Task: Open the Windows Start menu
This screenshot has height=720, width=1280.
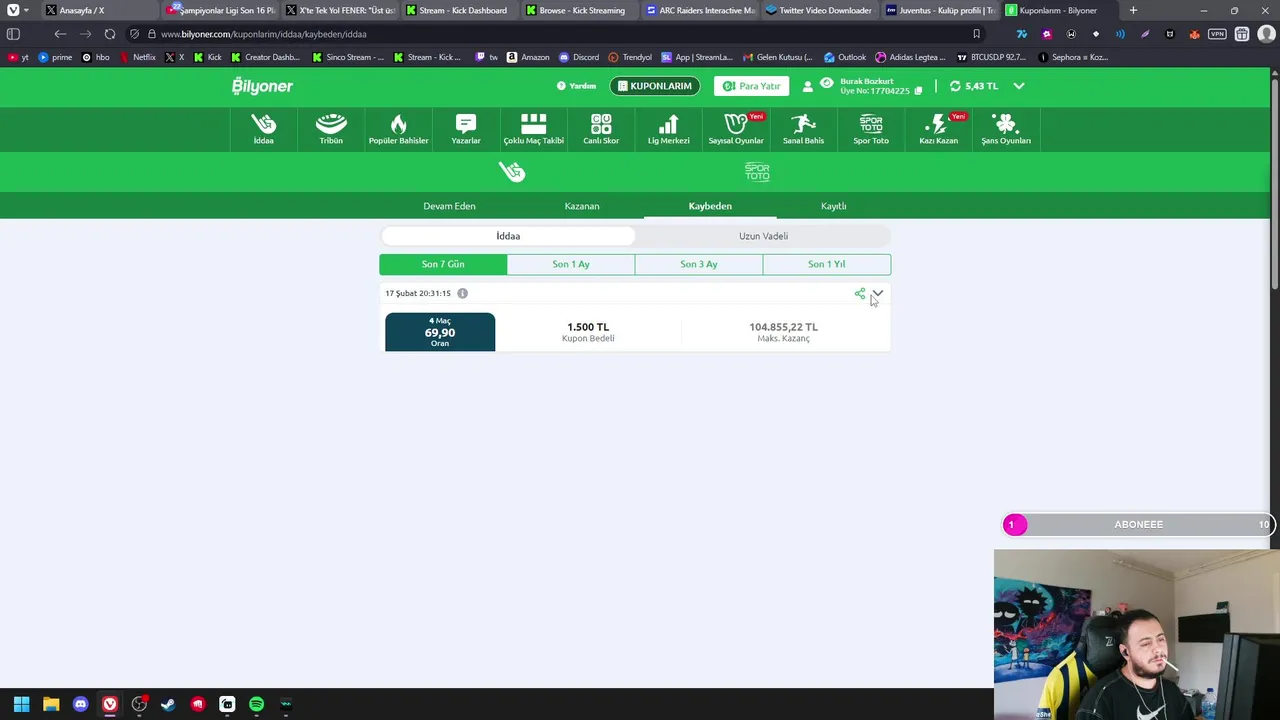Action: pos(21,704)
